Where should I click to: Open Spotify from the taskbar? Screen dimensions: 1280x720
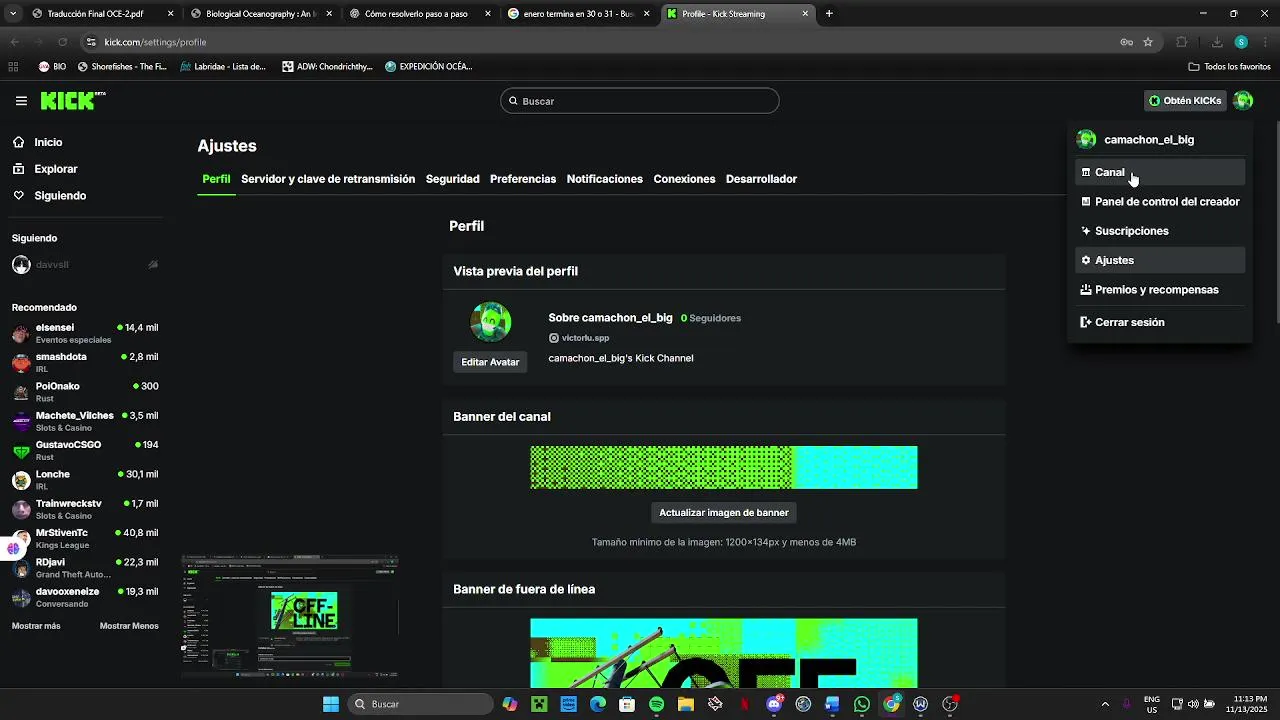(x=656, y=704)
